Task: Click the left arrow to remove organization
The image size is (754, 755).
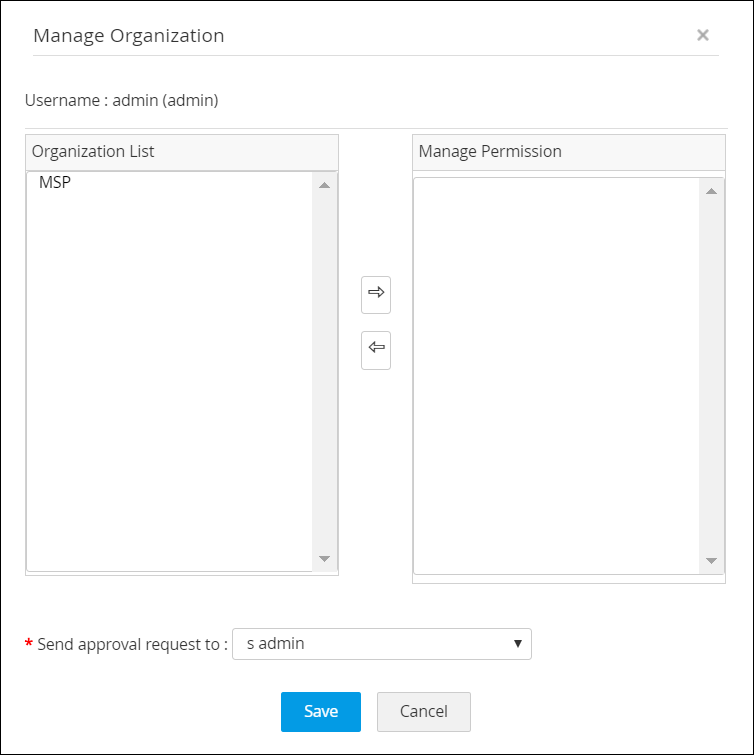Action: (376, 349)
